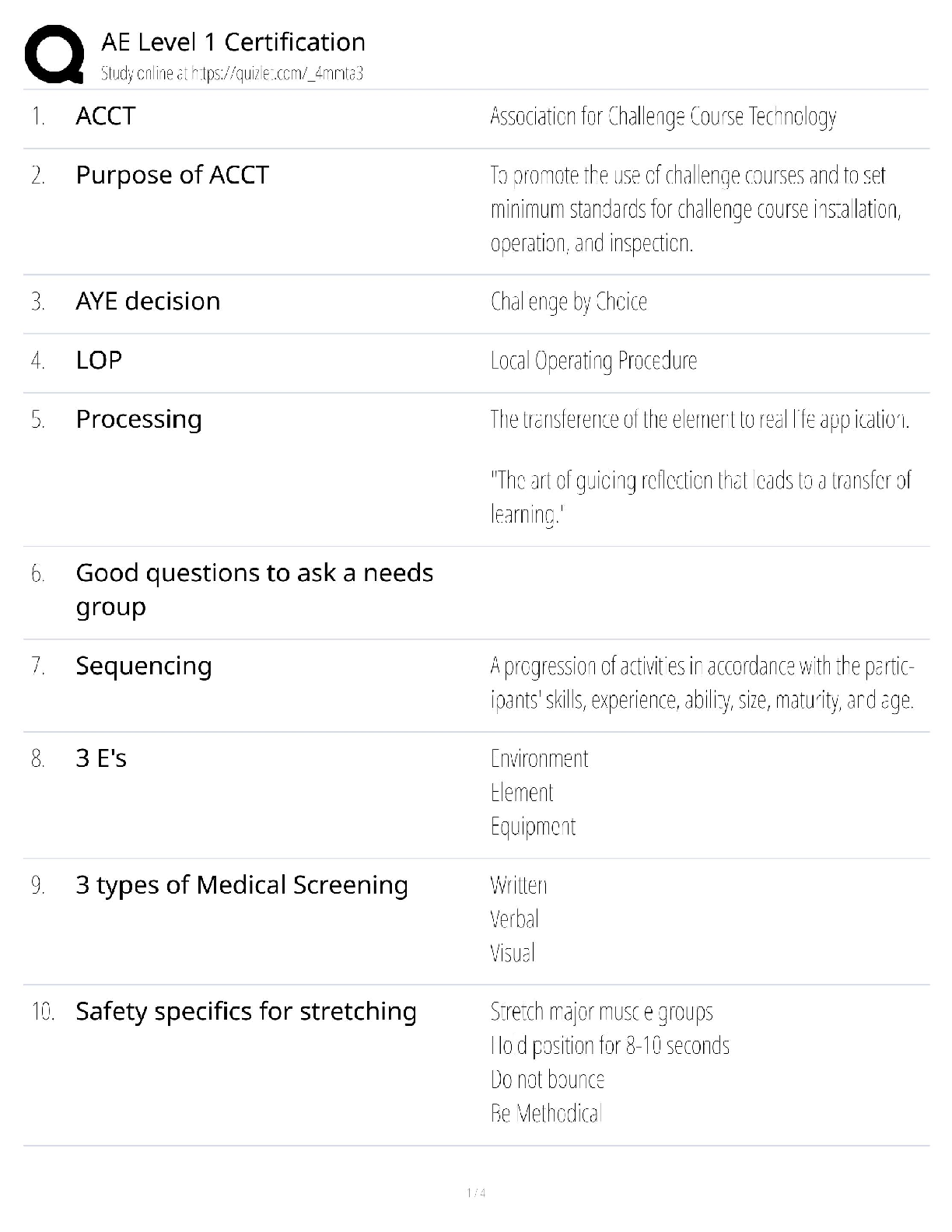Click Safety specifics for stretching term

pos(246,1011)
